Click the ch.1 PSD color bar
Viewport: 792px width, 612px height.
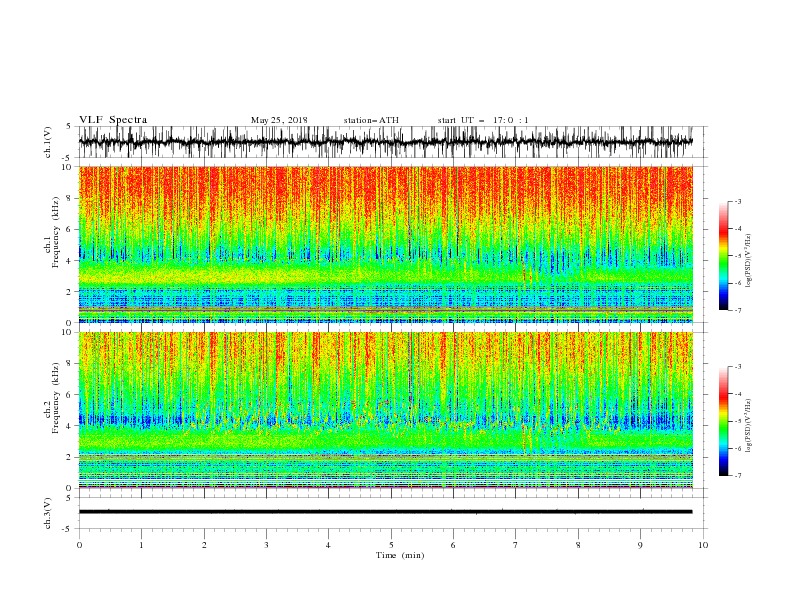coord(724,256)
